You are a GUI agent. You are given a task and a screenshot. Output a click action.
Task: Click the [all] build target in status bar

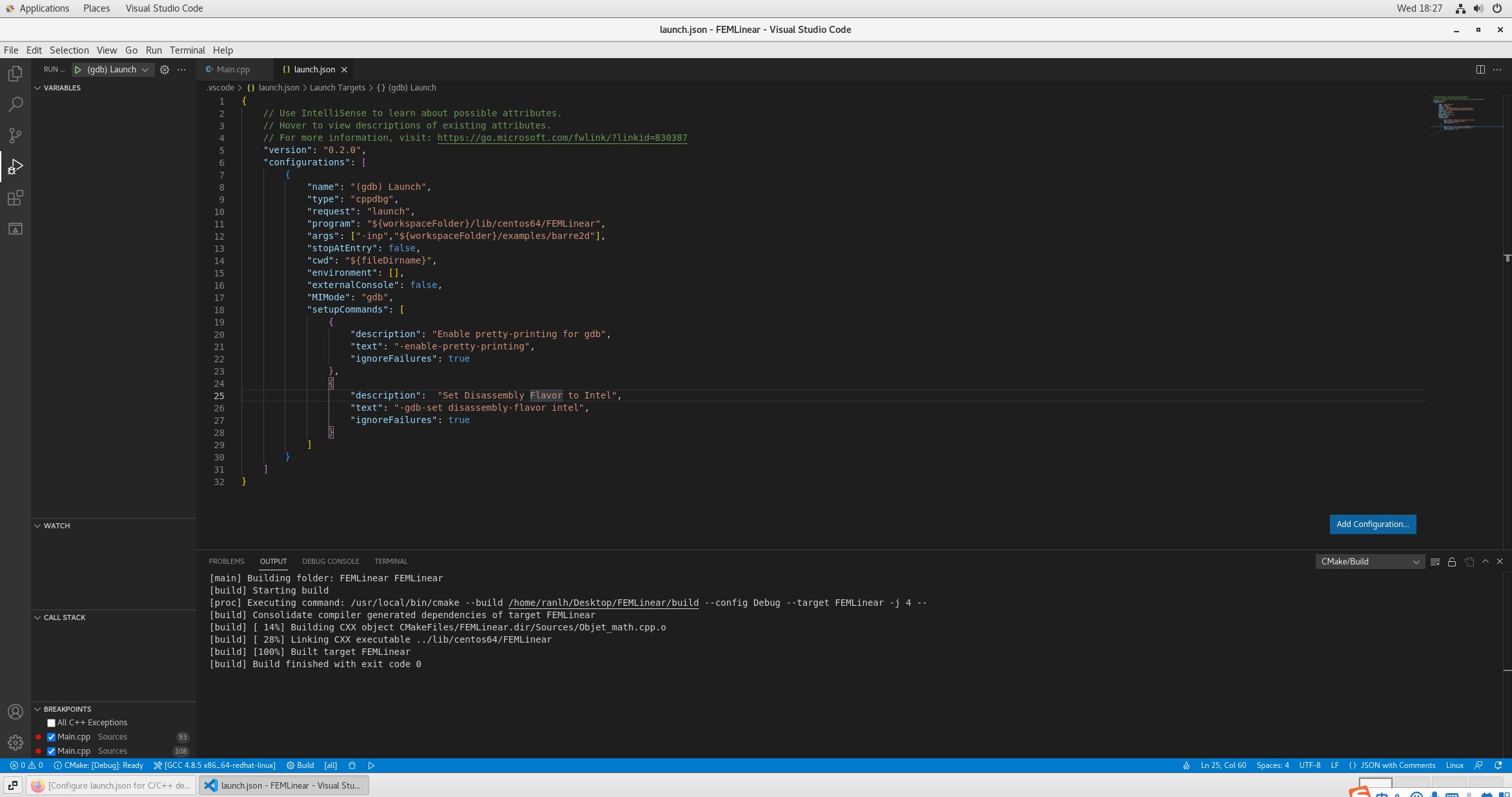tap(331, 765)
